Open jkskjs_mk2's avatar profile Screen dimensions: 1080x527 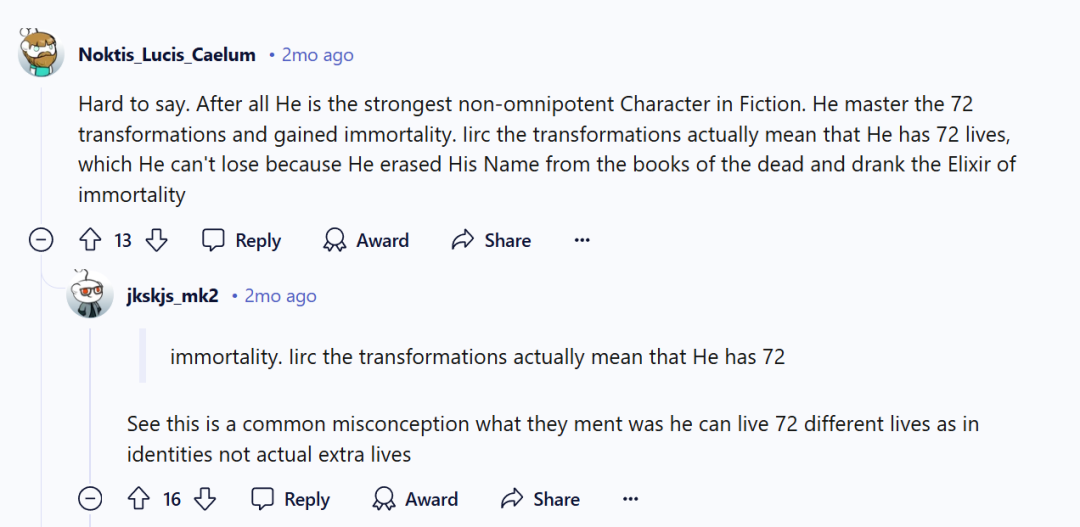click(x=90, y=295)
